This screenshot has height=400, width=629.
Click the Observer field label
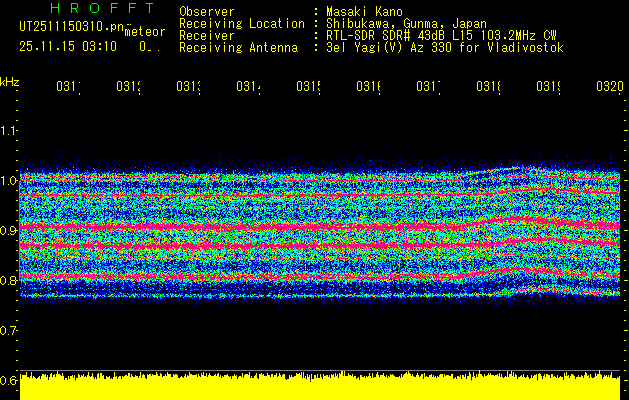[x=207, y=11]
